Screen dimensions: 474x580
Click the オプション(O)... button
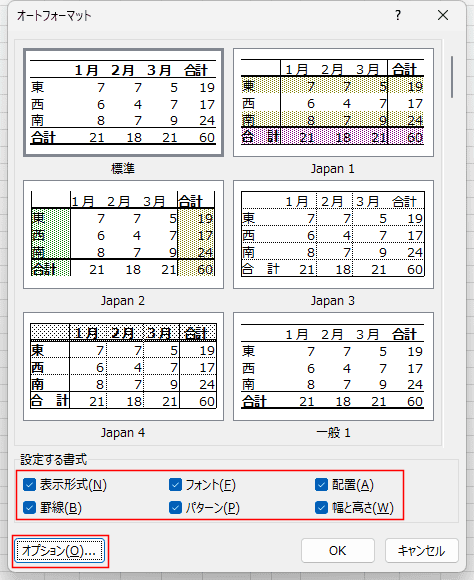pyautogui.click(x=60, y=551)
